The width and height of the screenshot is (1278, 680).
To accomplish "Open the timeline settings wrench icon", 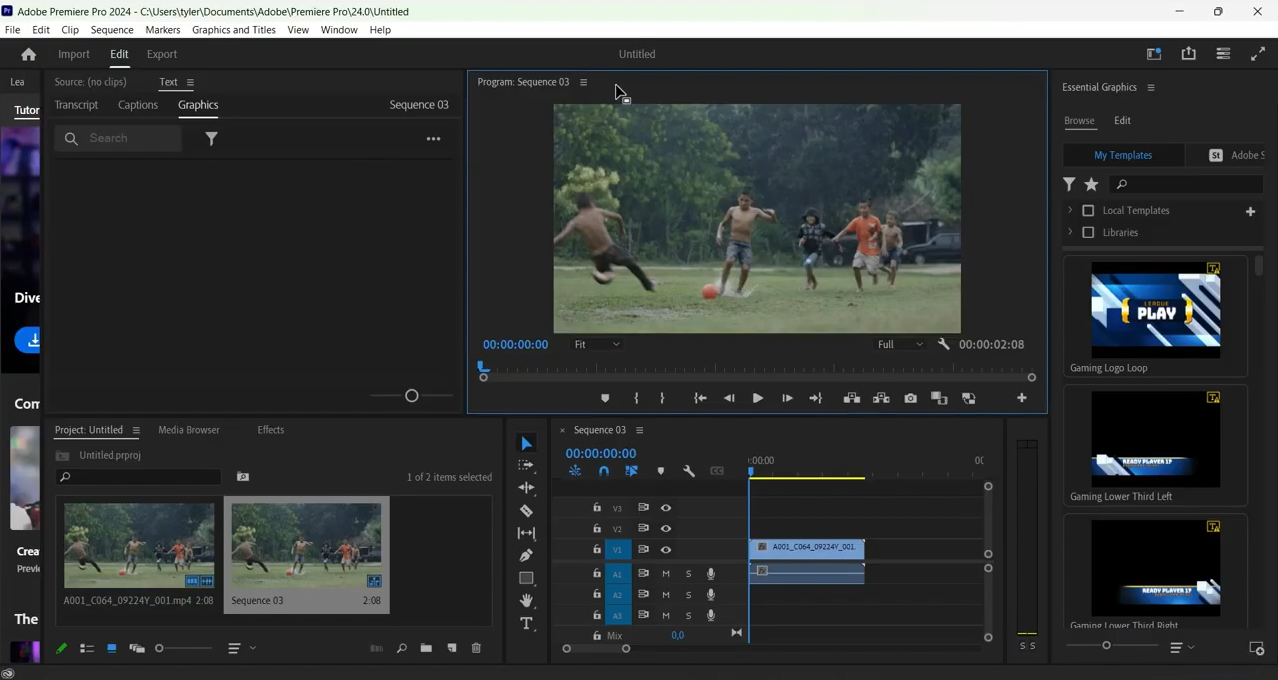I will [689, 471].
